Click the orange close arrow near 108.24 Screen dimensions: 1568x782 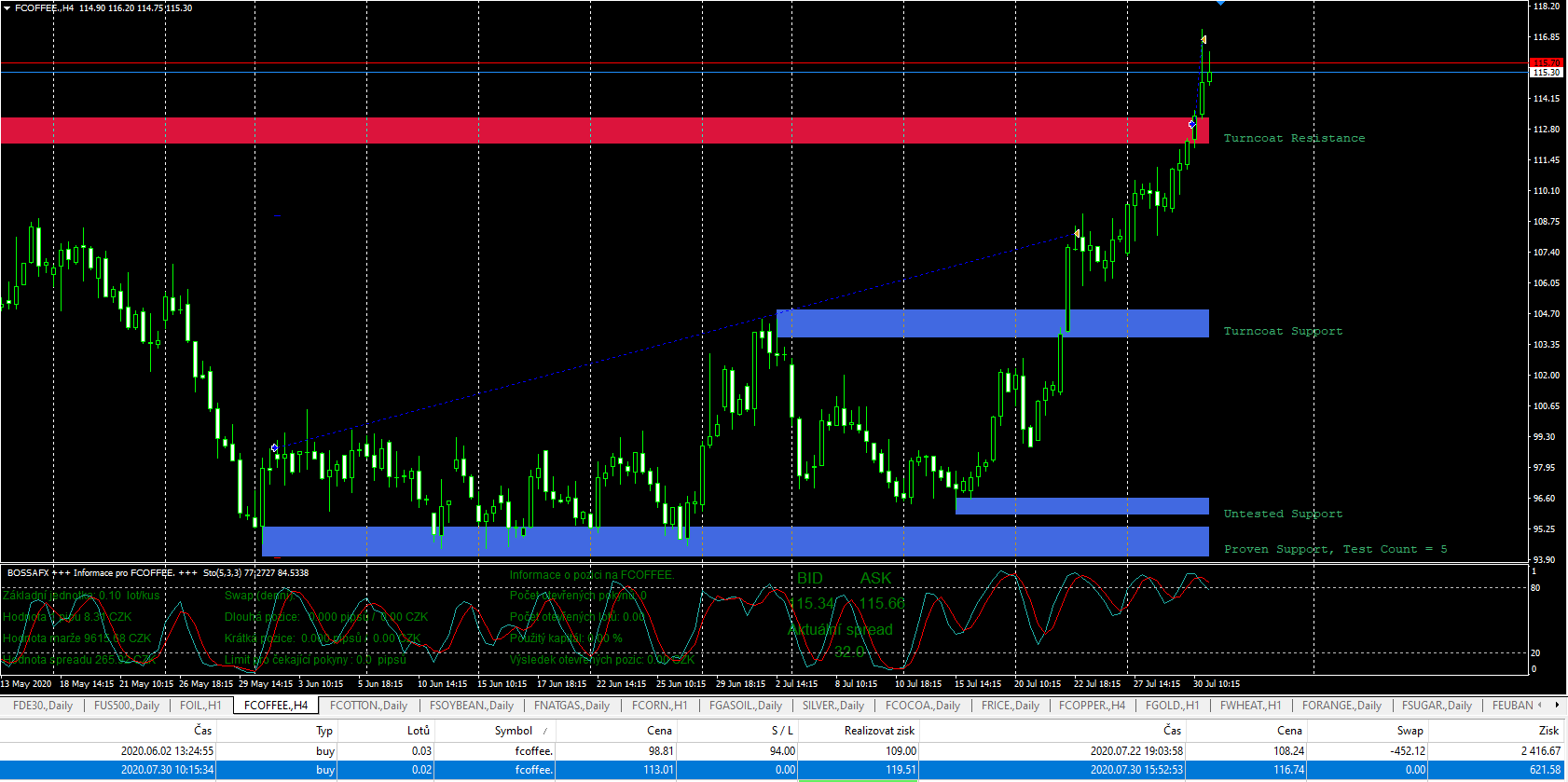tap(1077, 233)
